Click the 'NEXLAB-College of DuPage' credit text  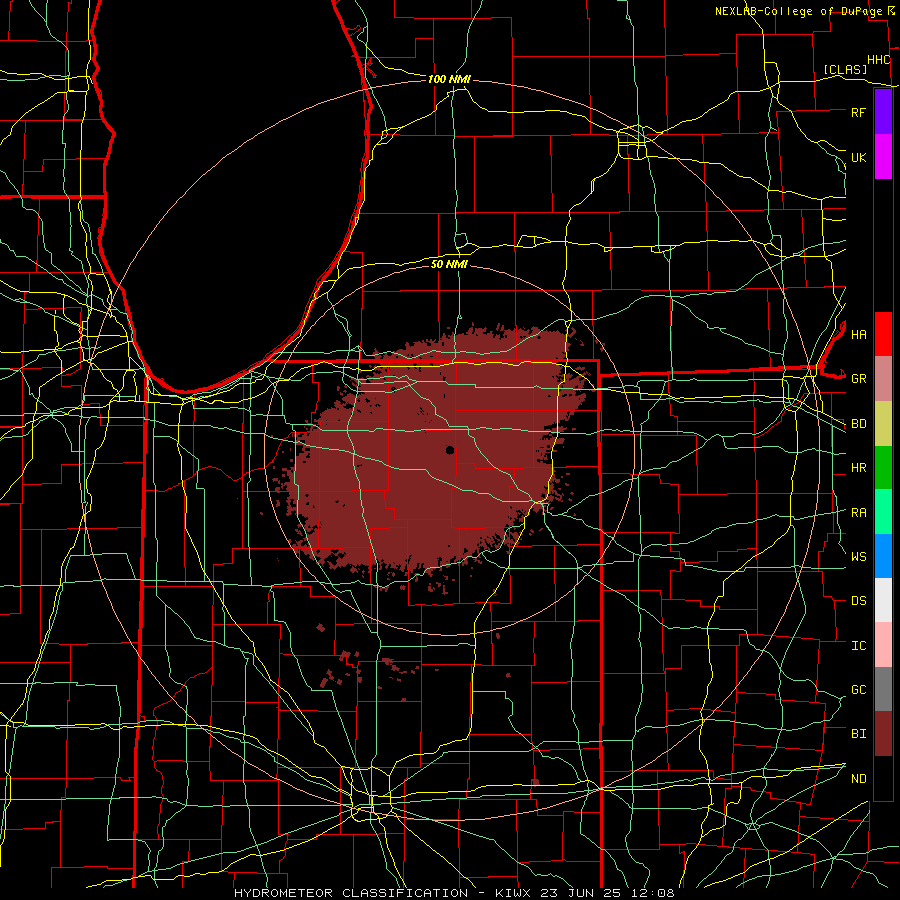798,11
